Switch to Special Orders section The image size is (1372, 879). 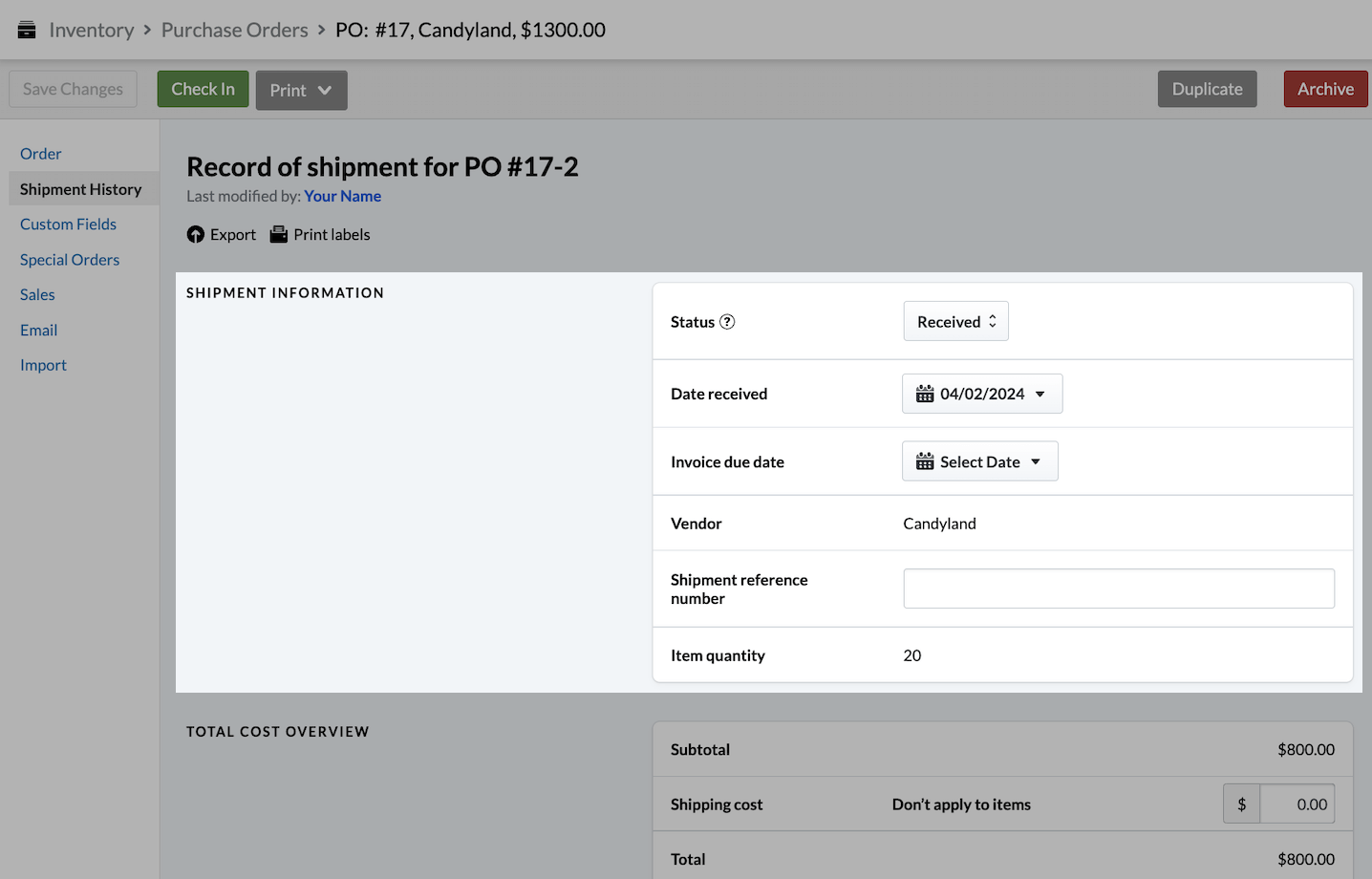pyautogui.click(x=70, y=260)
